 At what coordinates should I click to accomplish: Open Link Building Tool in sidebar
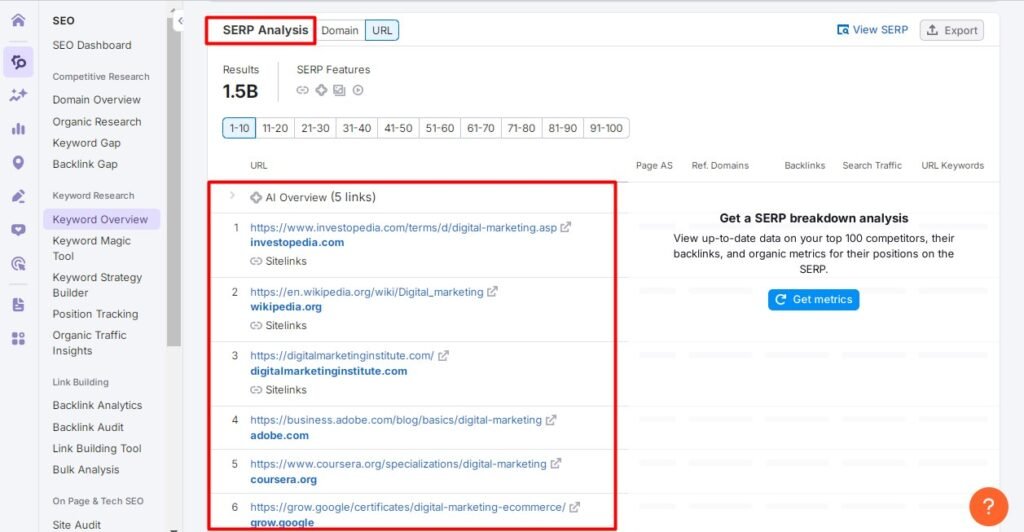(97, 448)
